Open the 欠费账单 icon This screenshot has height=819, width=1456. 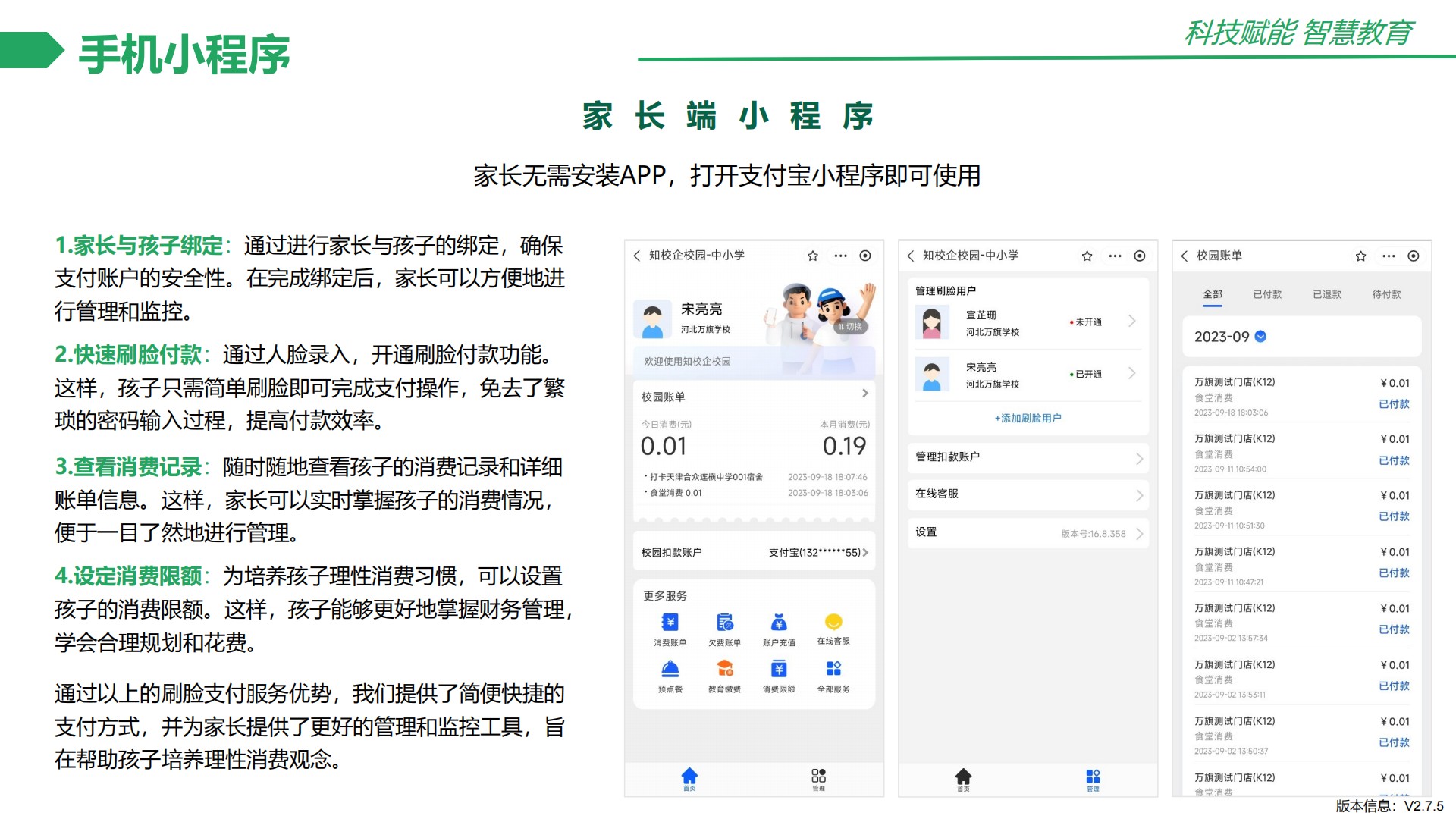tap(724, 623)
